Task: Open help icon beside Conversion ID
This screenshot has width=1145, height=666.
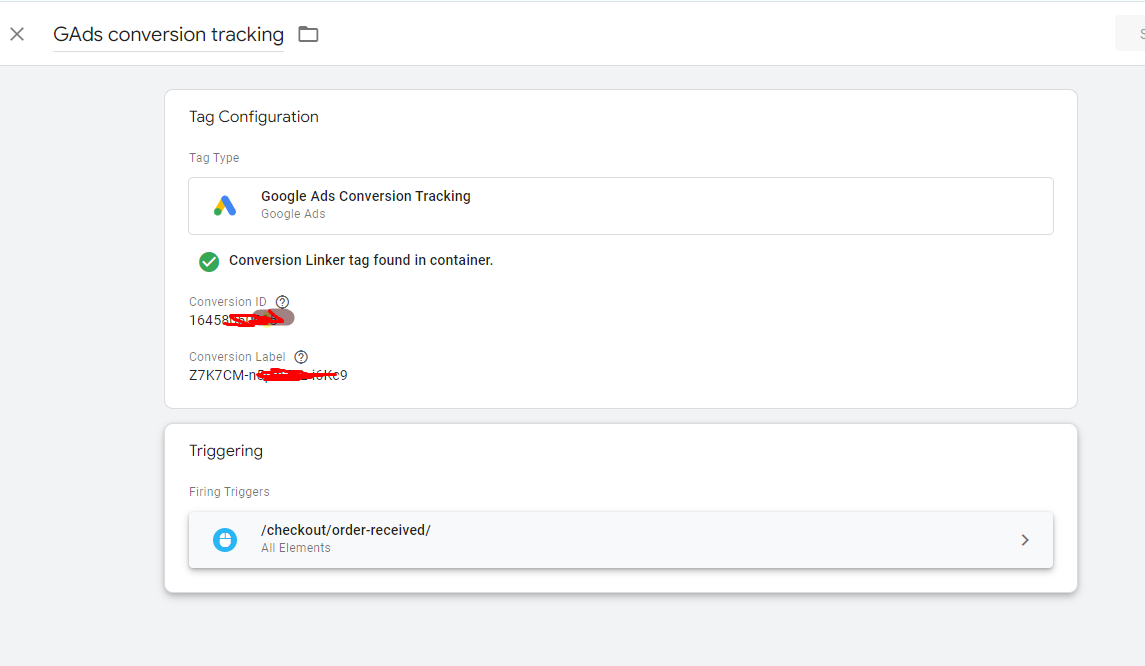Action: pos(283,302)
